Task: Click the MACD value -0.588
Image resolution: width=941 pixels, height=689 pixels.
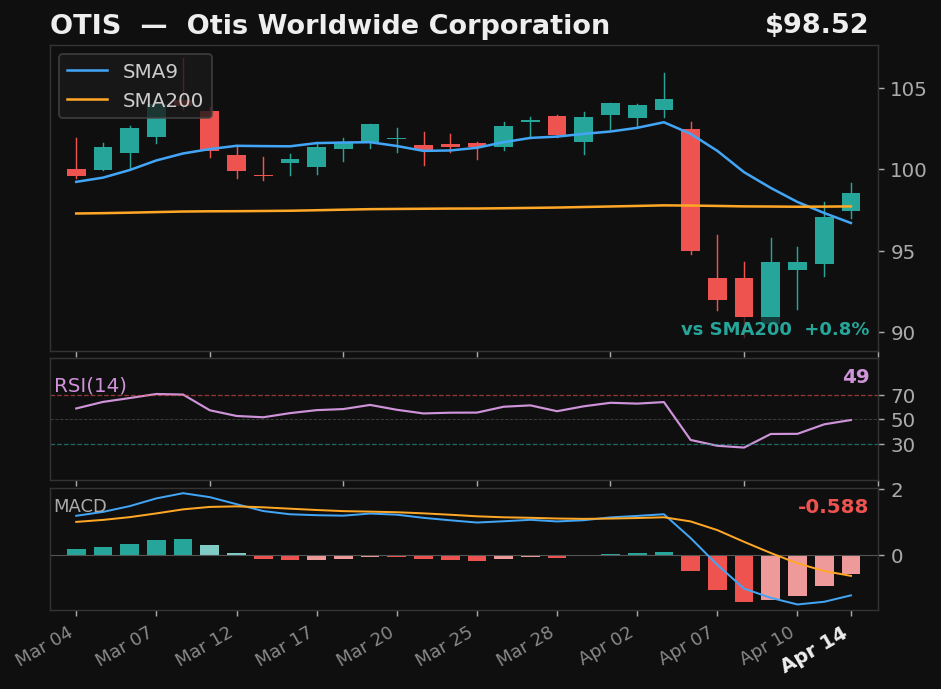Action: pyautogui.click(x=833, y=507)
